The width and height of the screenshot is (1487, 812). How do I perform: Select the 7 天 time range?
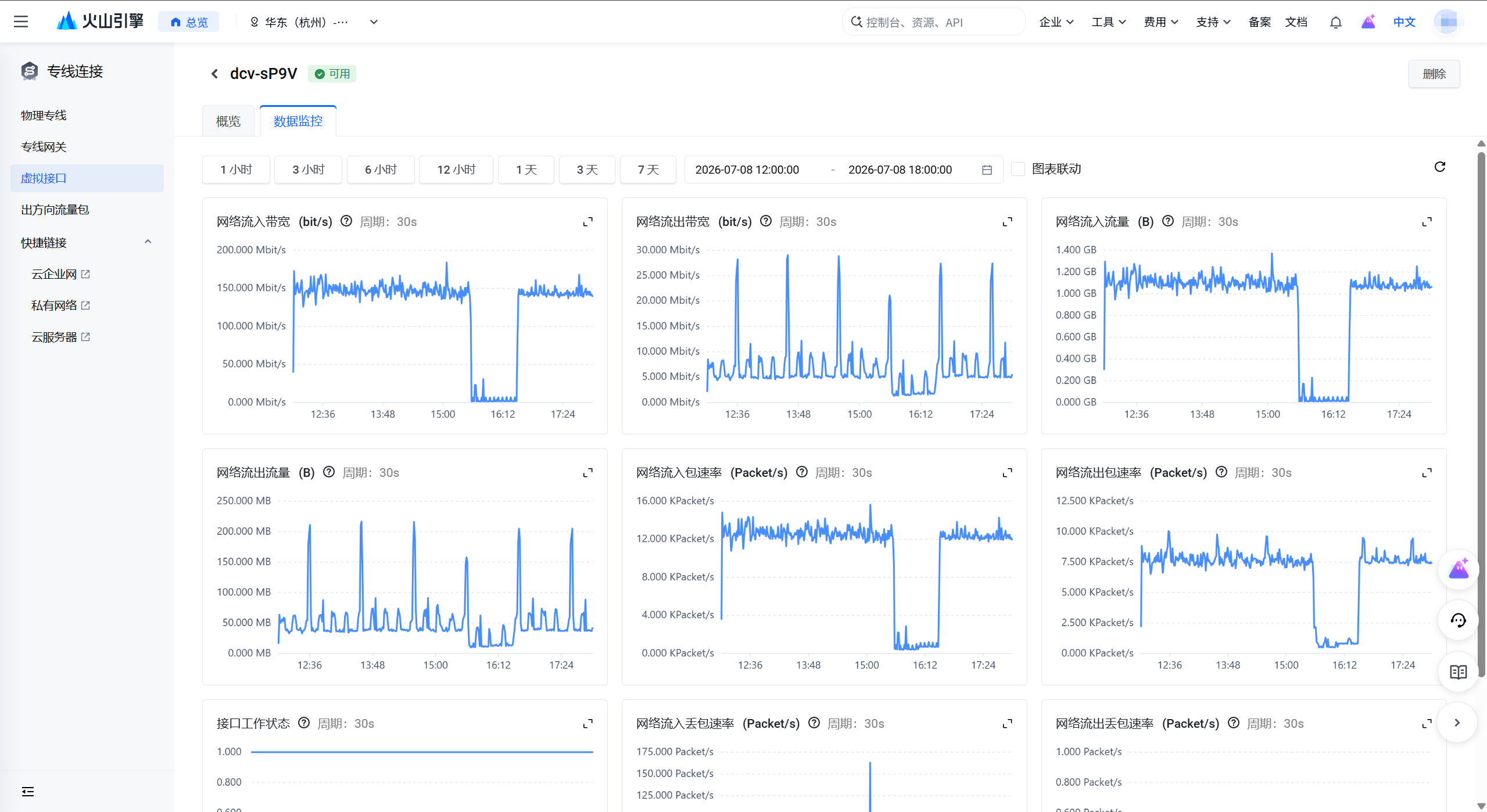click(648, 170)
